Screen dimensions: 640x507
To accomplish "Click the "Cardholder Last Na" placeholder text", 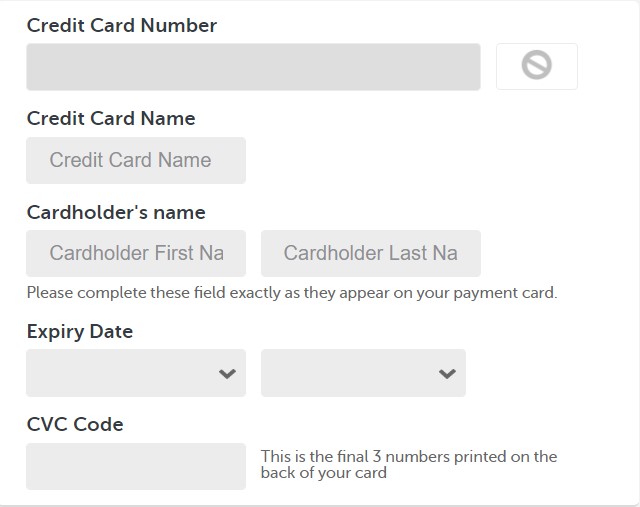I will [371, 253].
